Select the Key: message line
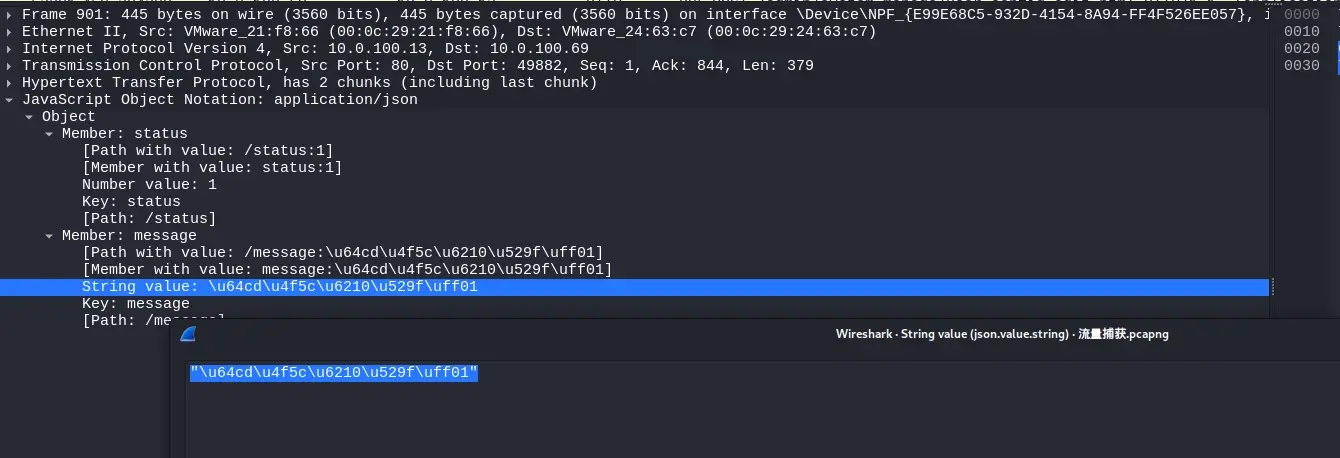The width and height of the screenshot is (1340, 458). point(136,304)
